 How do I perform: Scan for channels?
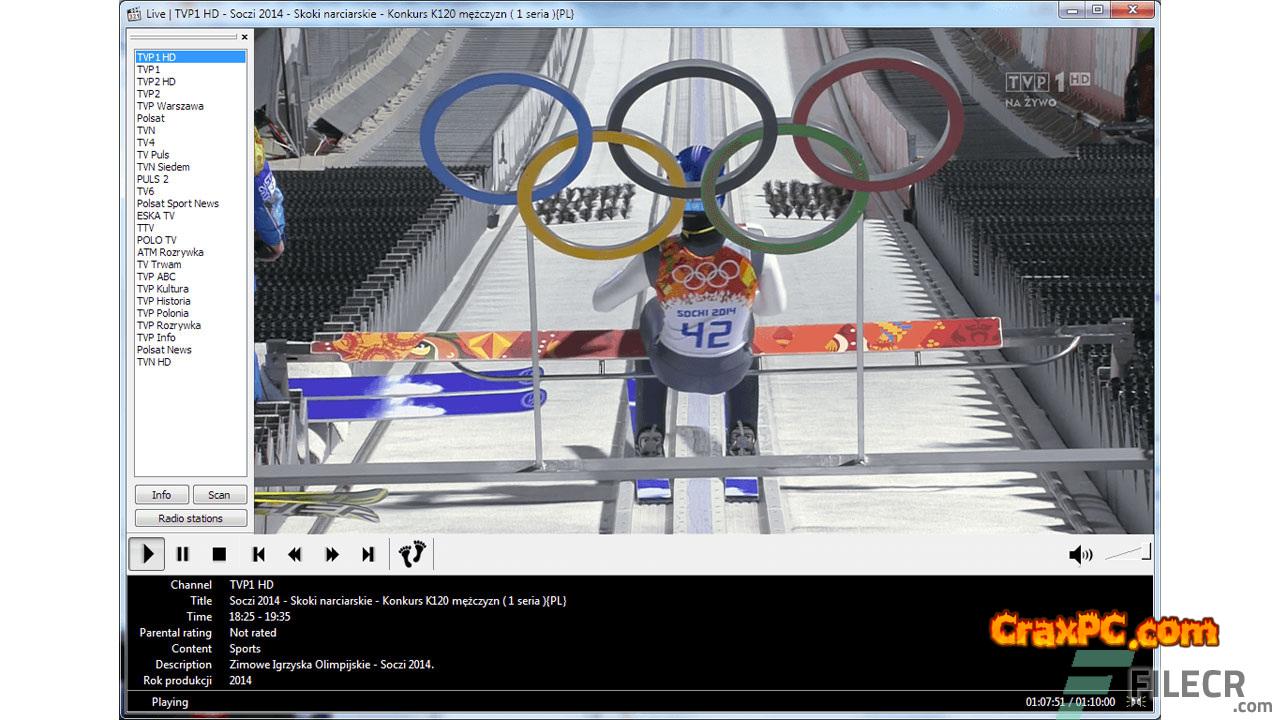click(219, 495)
